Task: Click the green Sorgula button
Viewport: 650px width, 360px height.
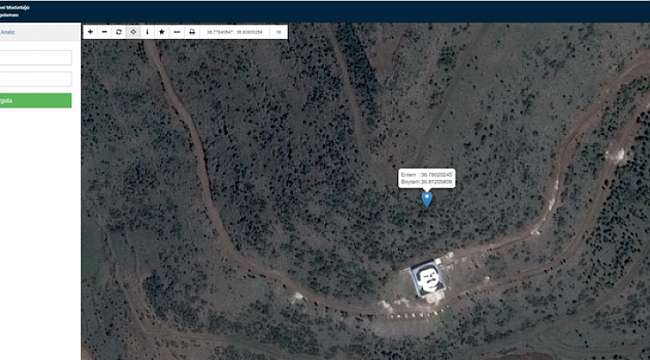Action: click(36, 100)
